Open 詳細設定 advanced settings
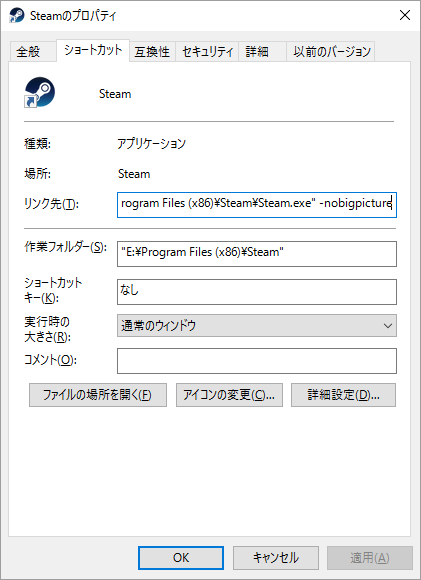The width and height of the screenshot is (421, 580). coord(343,395)
